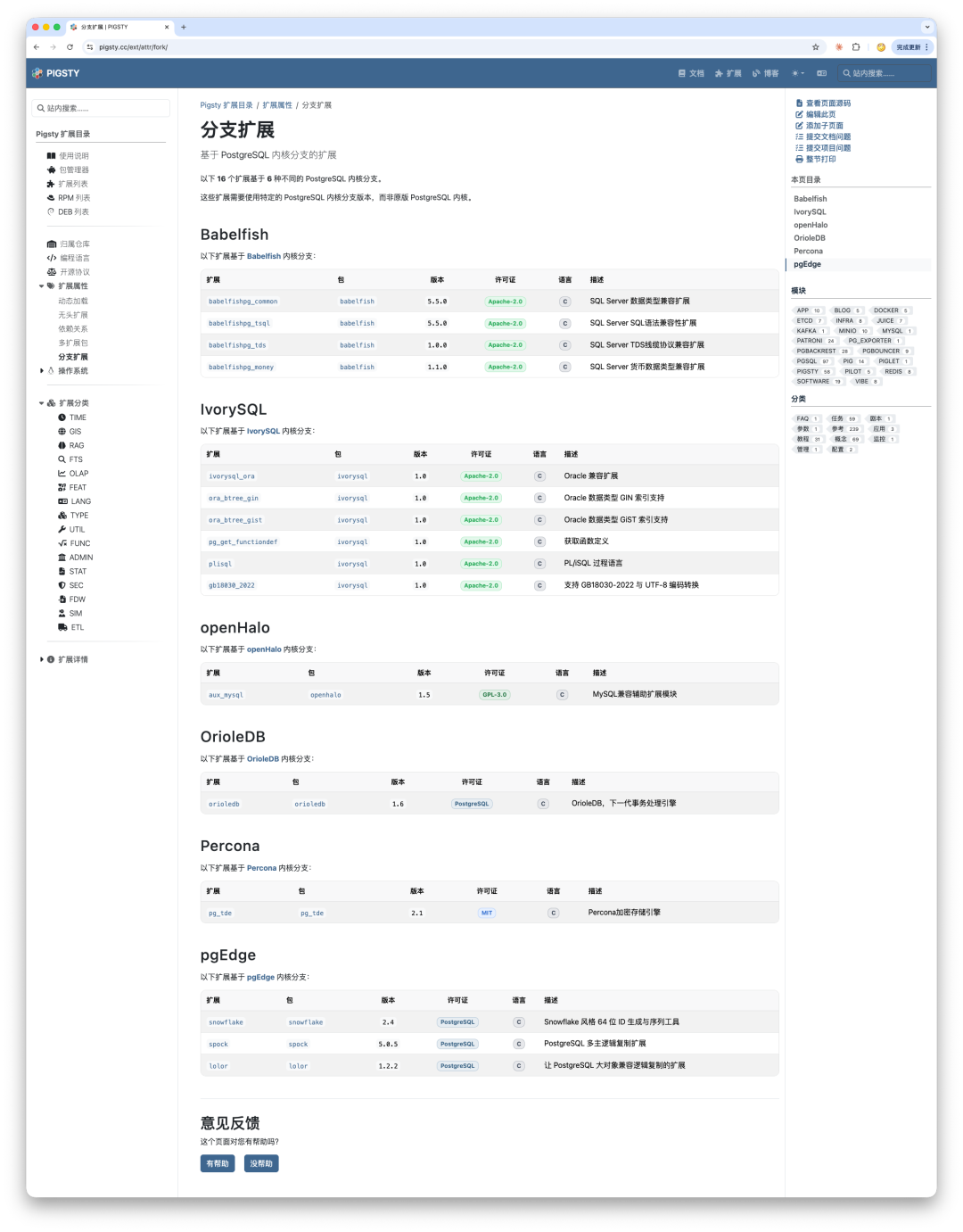Click the navbar 站内搜索 search box

[x=884, y=73]
